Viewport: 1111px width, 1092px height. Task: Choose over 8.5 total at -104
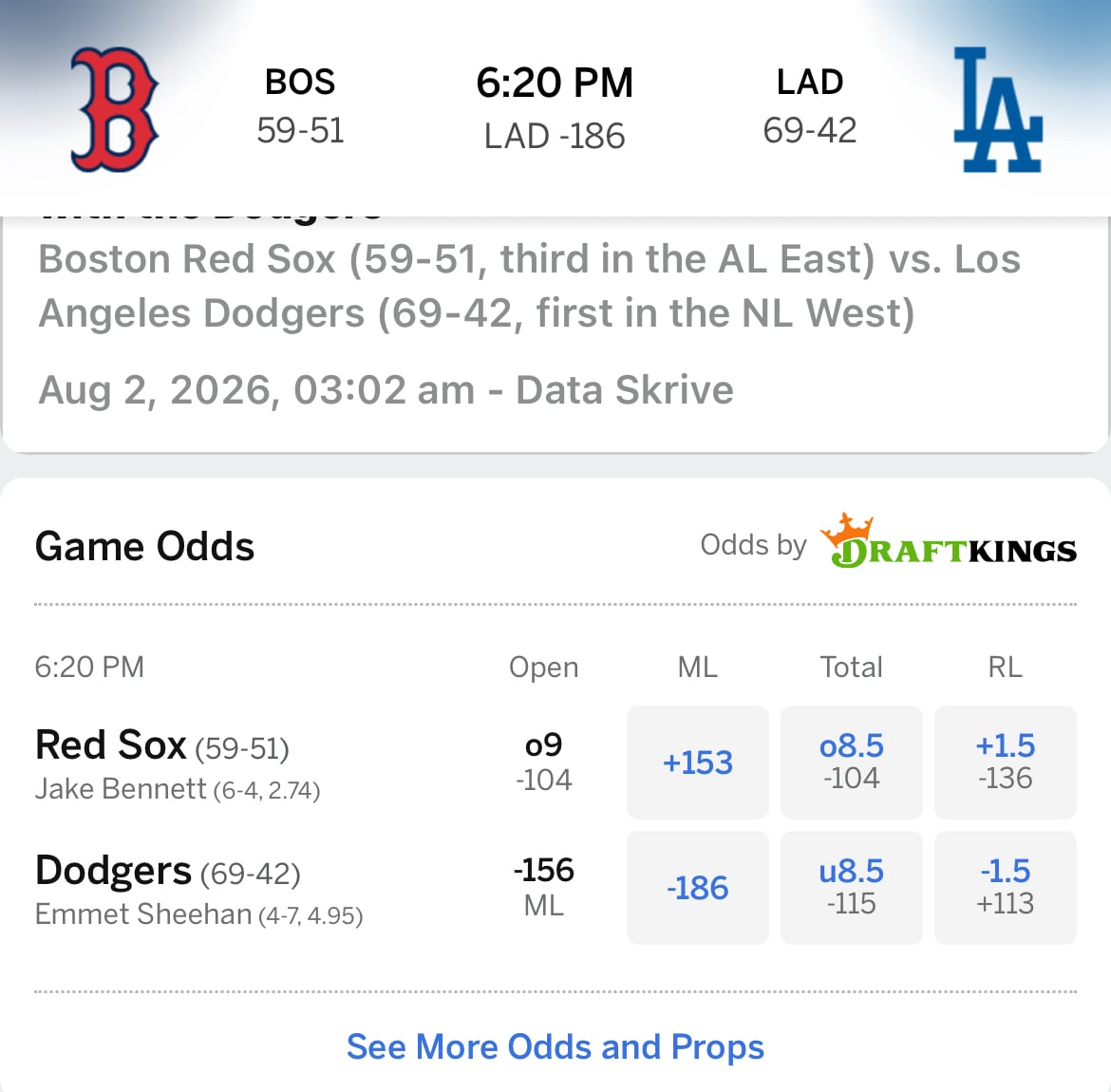click(851, 763)
